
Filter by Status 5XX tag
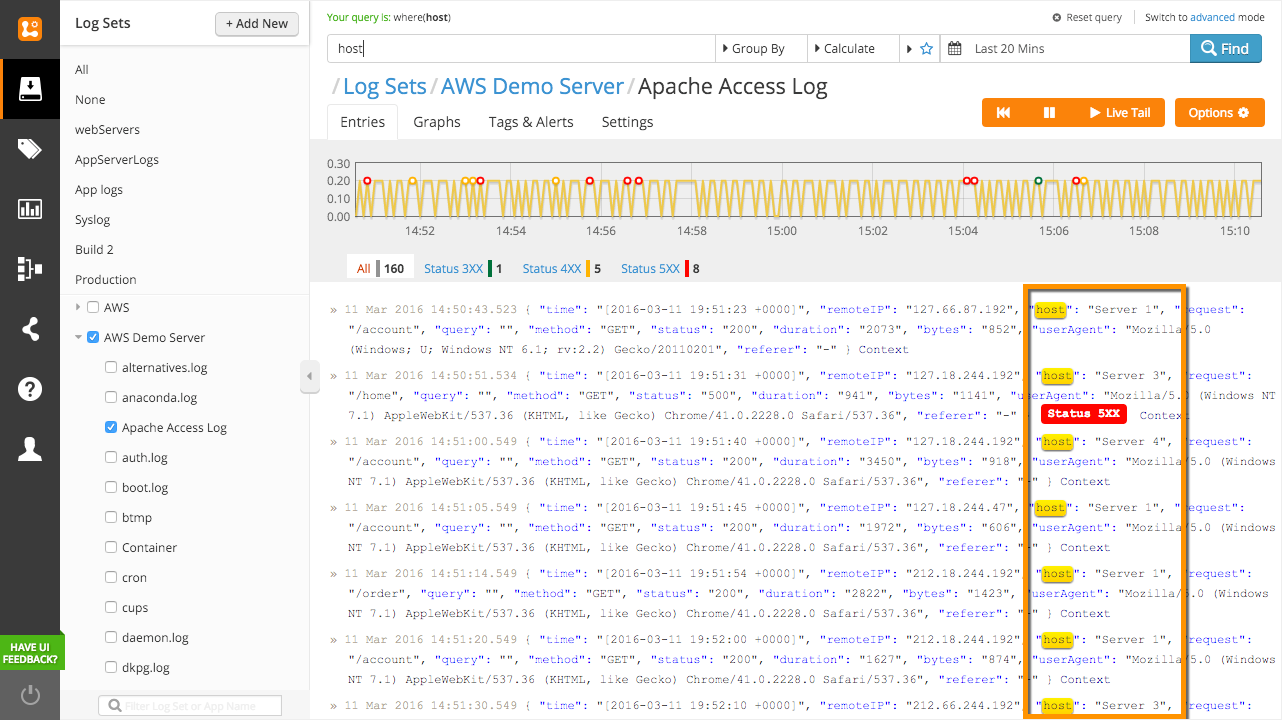pyautogui.click(x=660, y=268)
